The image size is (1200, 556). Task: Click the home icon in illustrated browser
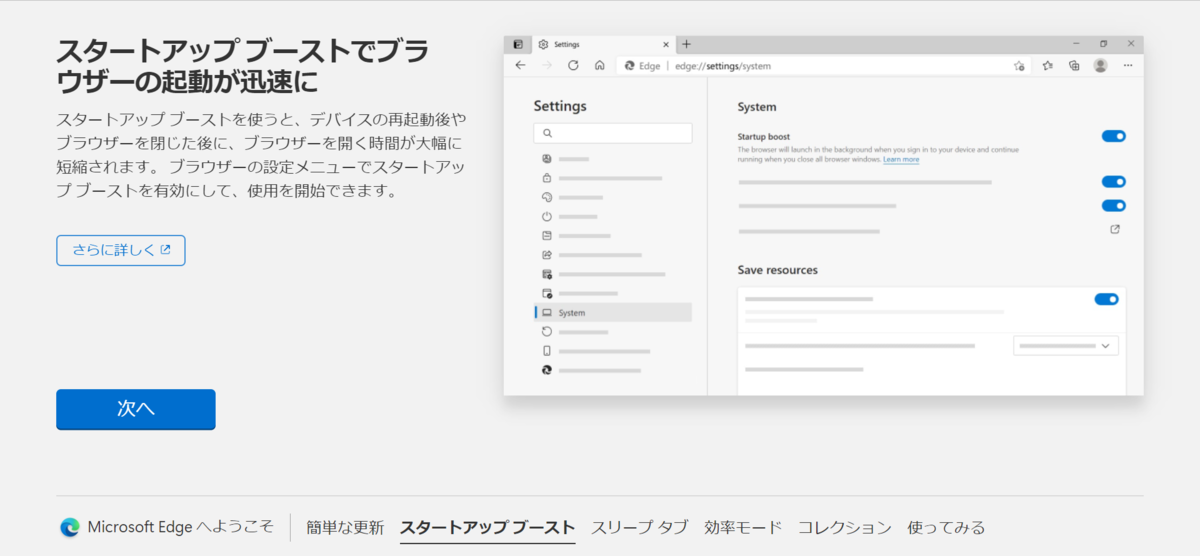[x=599, y=65]
